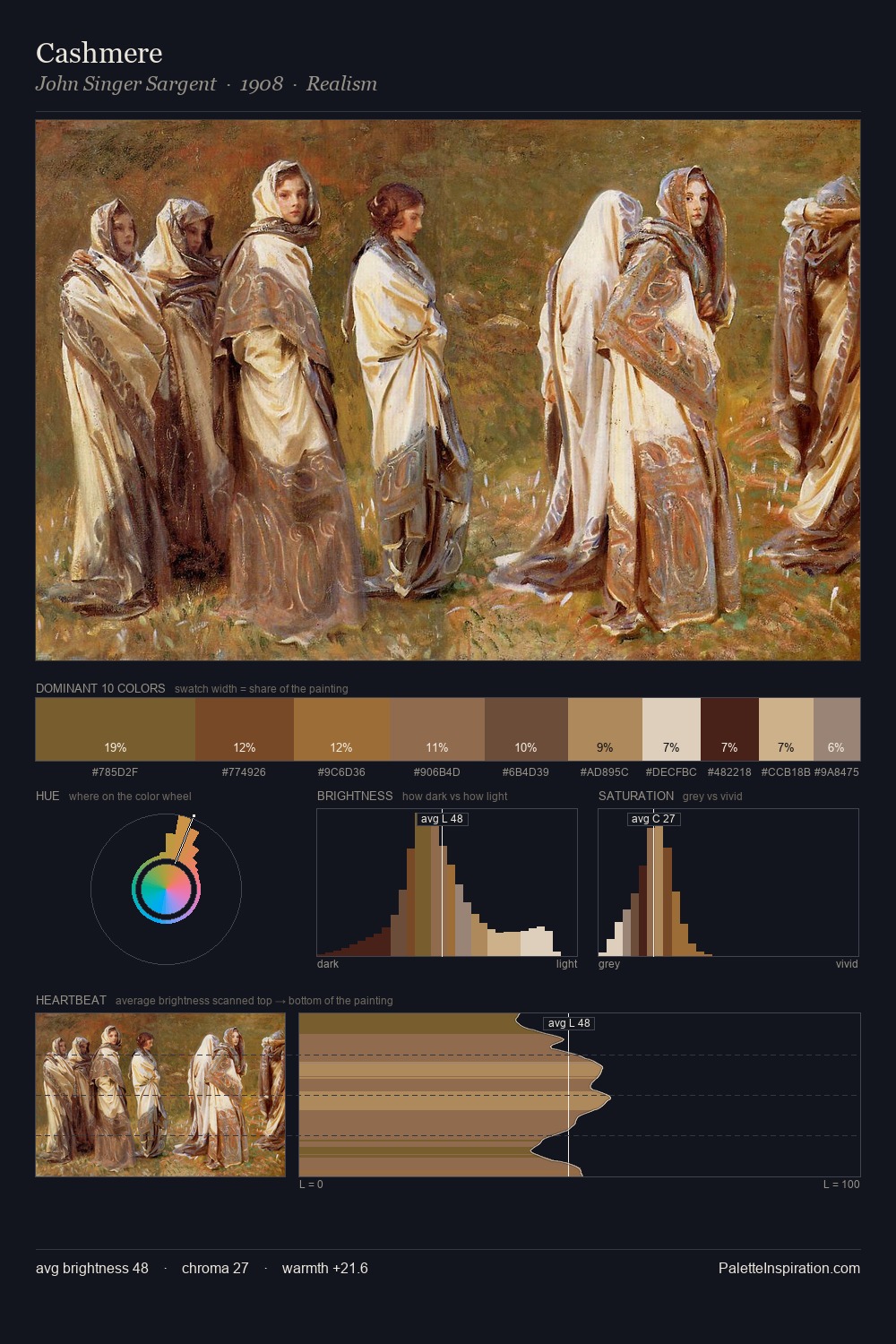Click the brightness histogram chart

tap(447, 883)
